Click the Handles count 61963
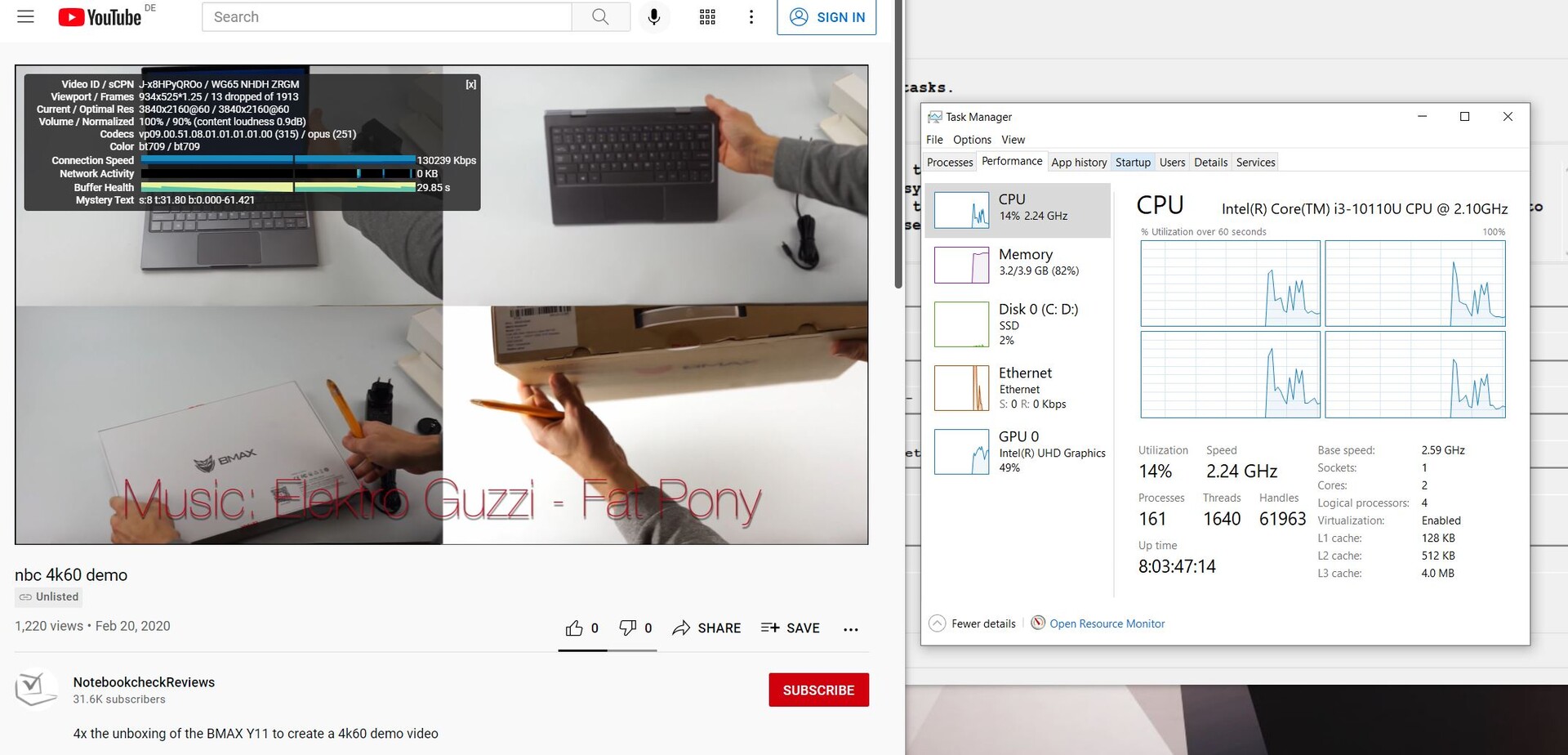This screenshot has width=1568, height=755. click(x=1282, y=519)
